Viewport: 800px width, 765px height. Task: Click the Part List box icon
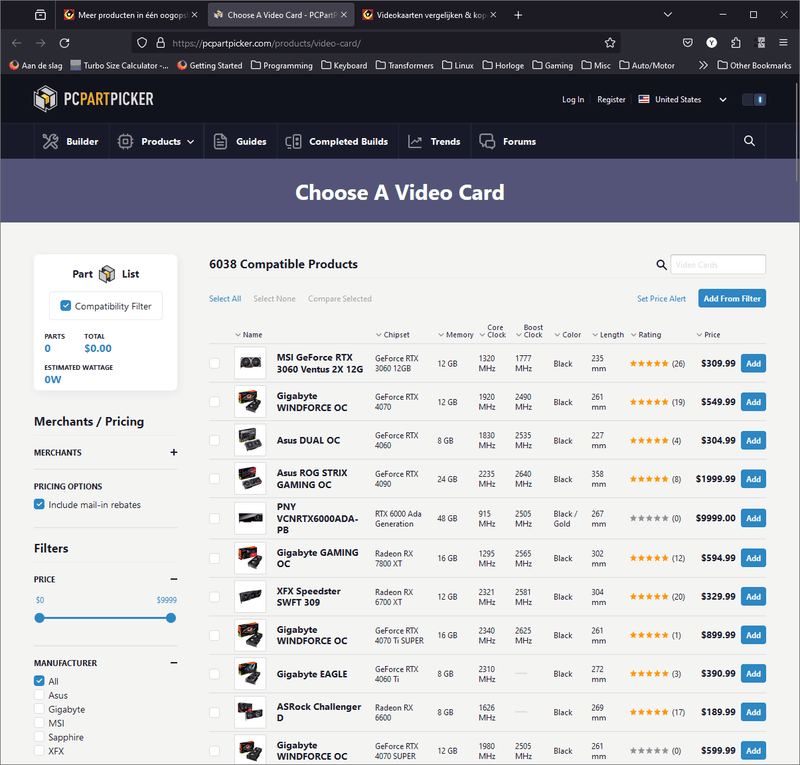click(x=107, y=274)
